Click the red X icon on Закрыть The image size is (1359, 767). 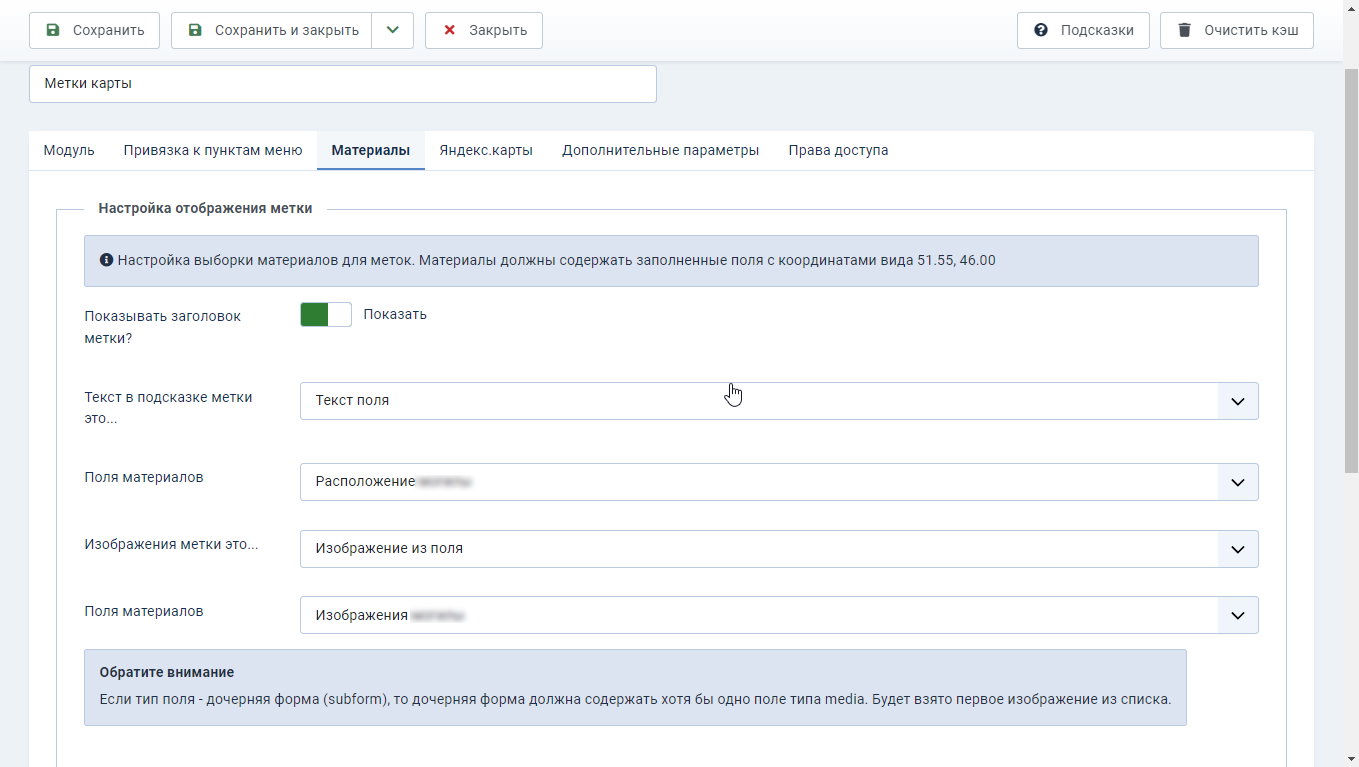[449, 30]
